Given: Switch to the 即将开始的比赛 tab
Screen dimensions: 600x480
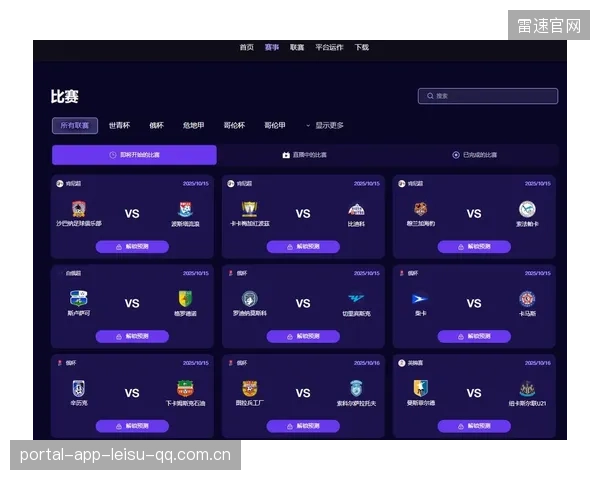Looking at the screenshot, I should coord(134,155).
